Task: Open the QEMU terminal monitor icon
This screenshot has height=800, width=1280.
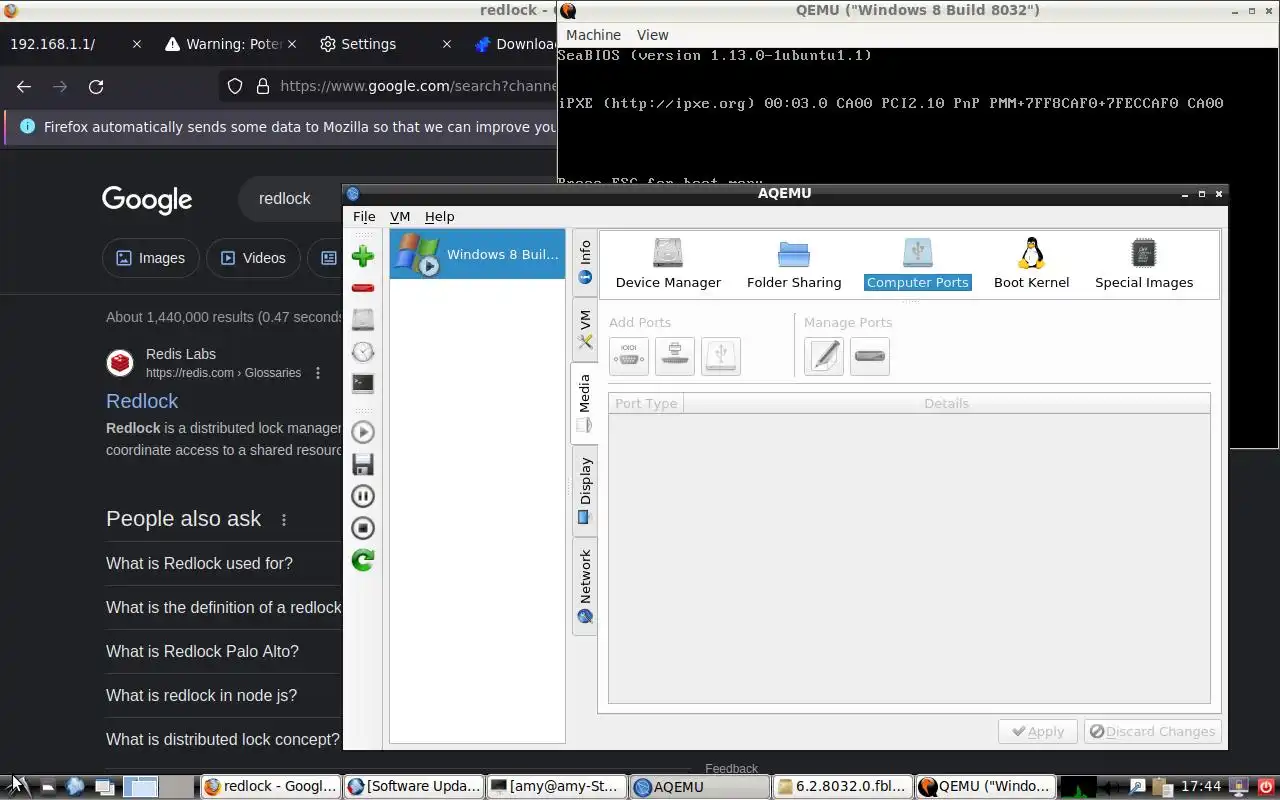Action: tap(363, 383)
